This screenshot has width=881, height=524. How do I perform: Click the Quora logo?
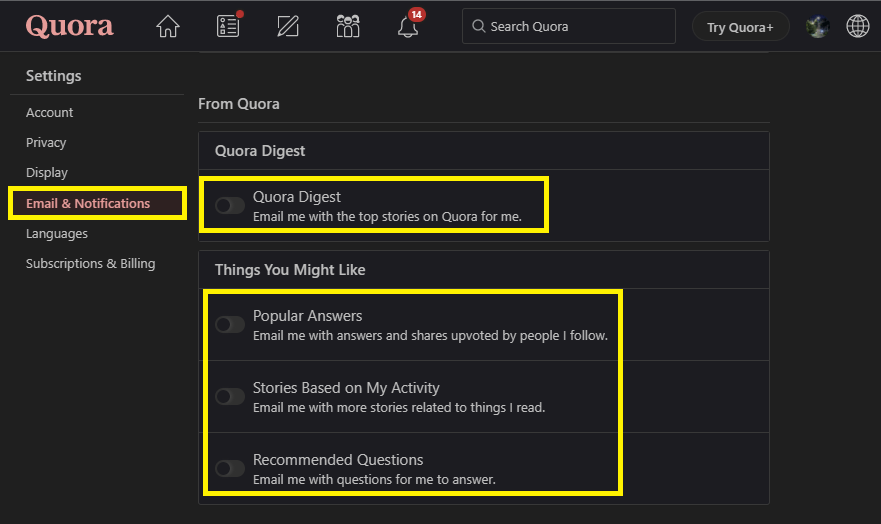70,26
